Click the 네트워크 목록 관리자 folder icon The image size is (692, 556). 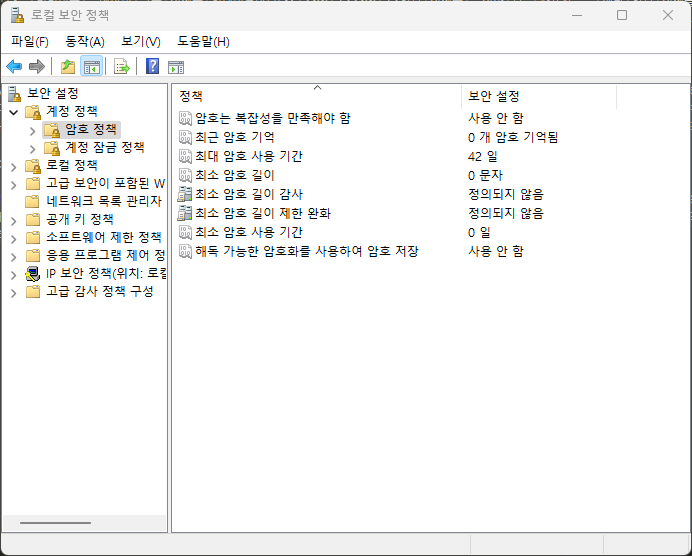click(32, 202)
